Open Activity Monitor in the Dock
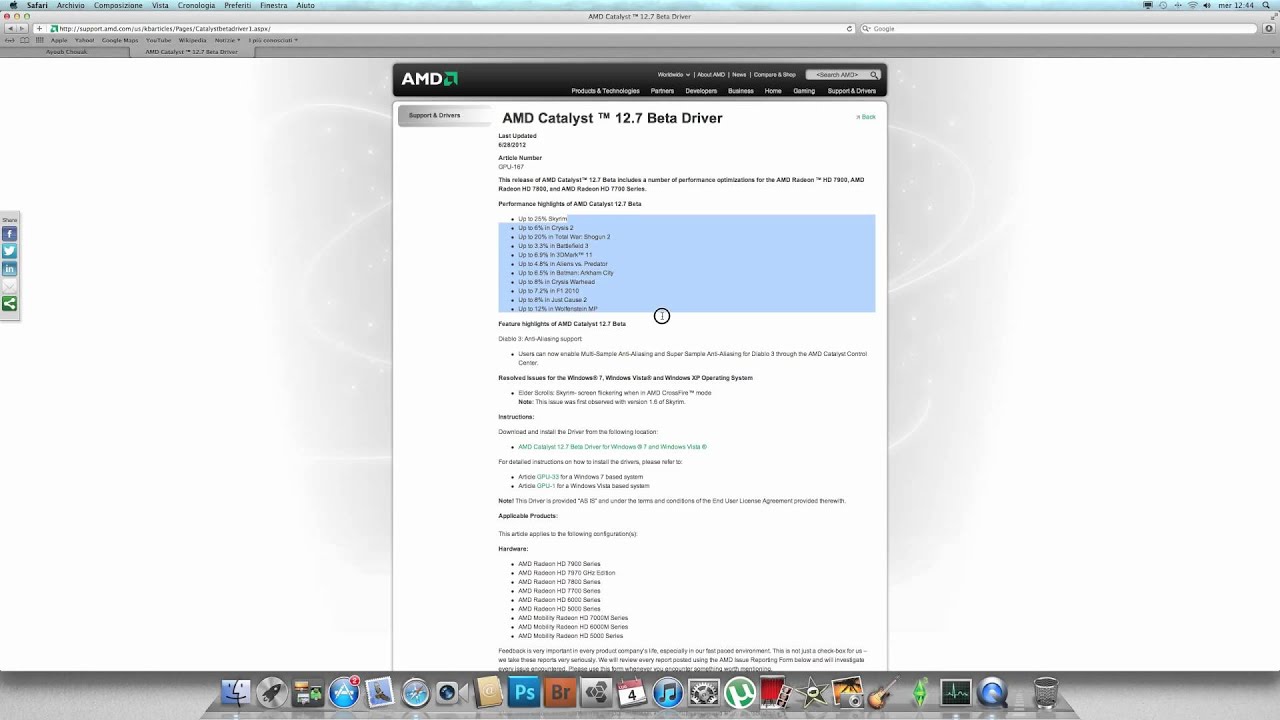Image resolution: width=1280 pixels, height=720 pixels. click(956, 692)
